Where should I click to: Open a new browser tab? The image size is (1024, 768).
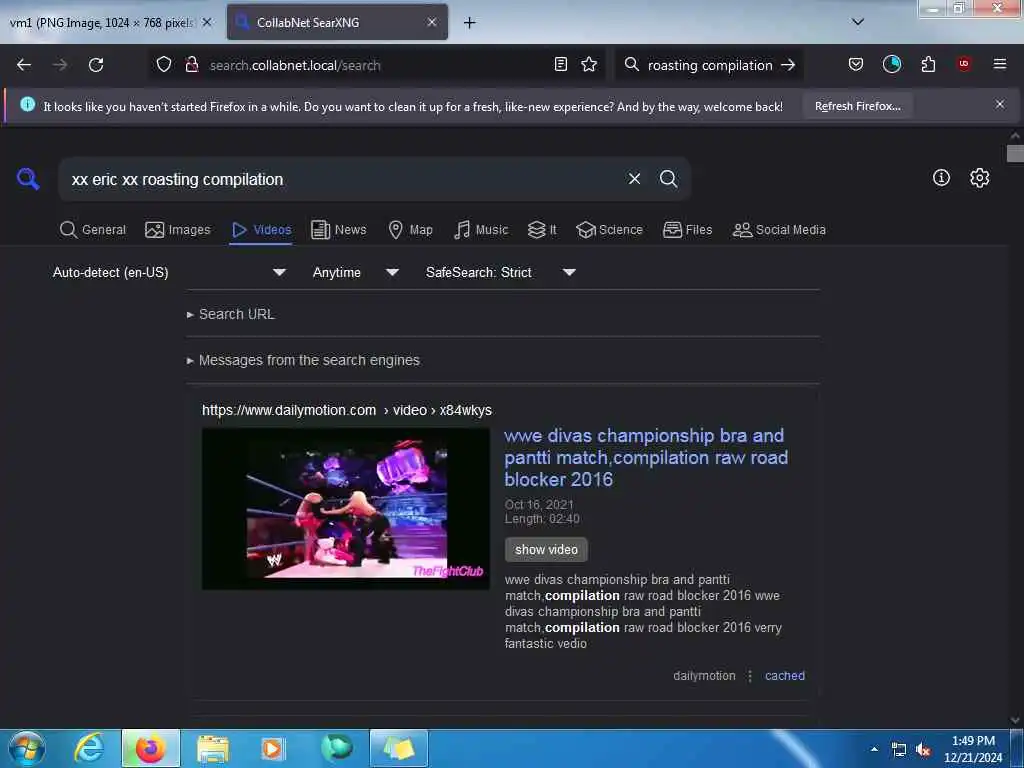click(470, 23)
